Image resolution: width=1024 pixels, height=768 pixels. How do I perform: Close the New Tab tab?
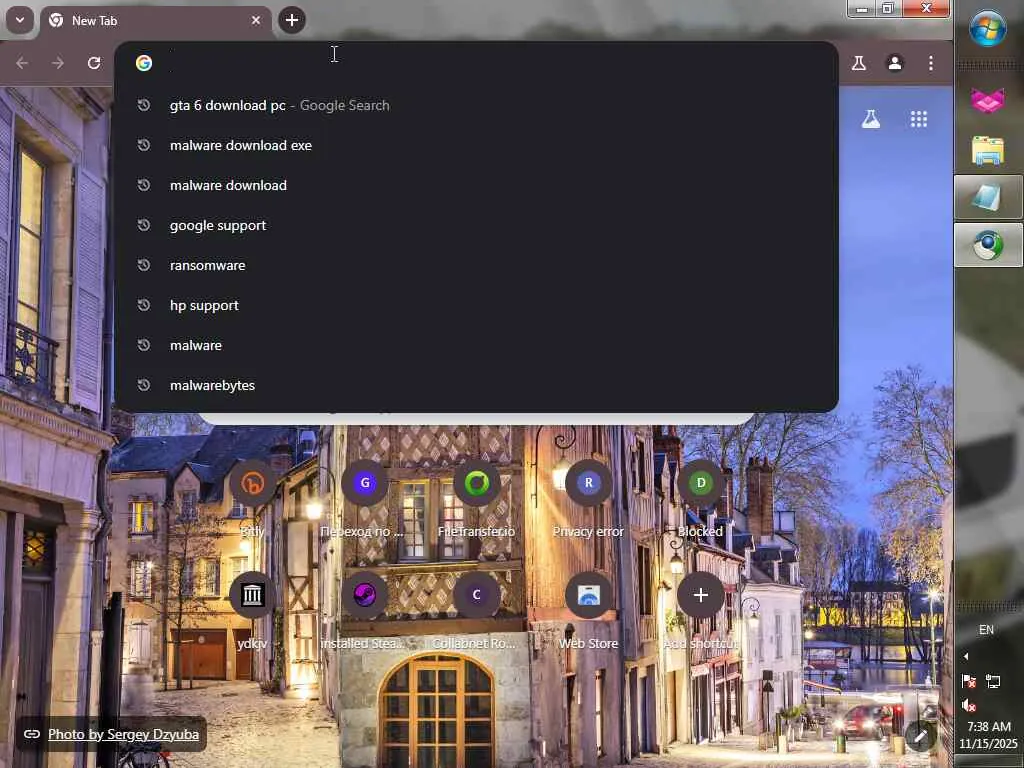[x=256, y=20]
